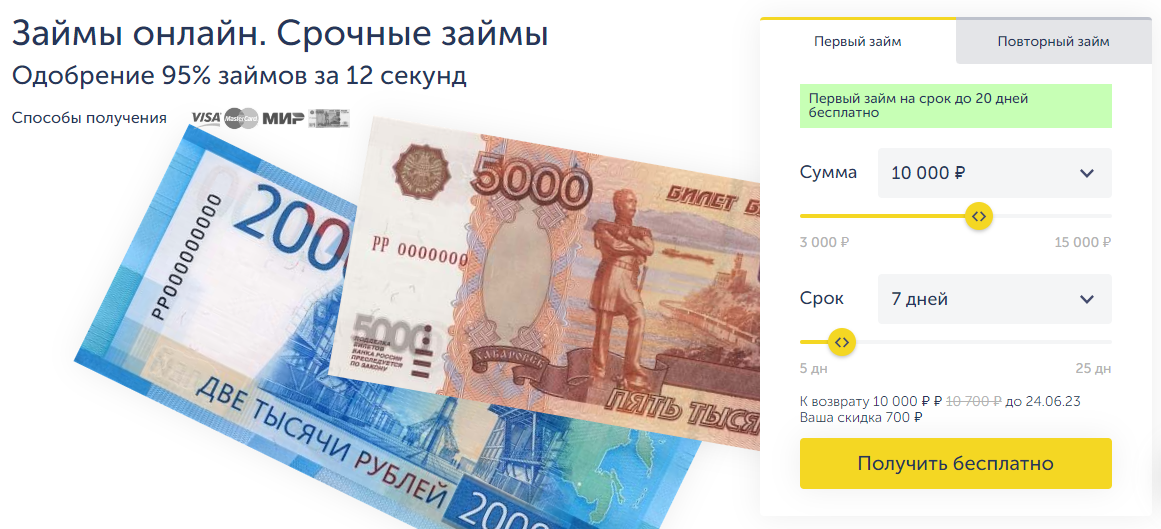Switch to the Первый займ tab
The width and height of the screenshot is (1161, 529).
pyautogui.click(x=858, y=41)
